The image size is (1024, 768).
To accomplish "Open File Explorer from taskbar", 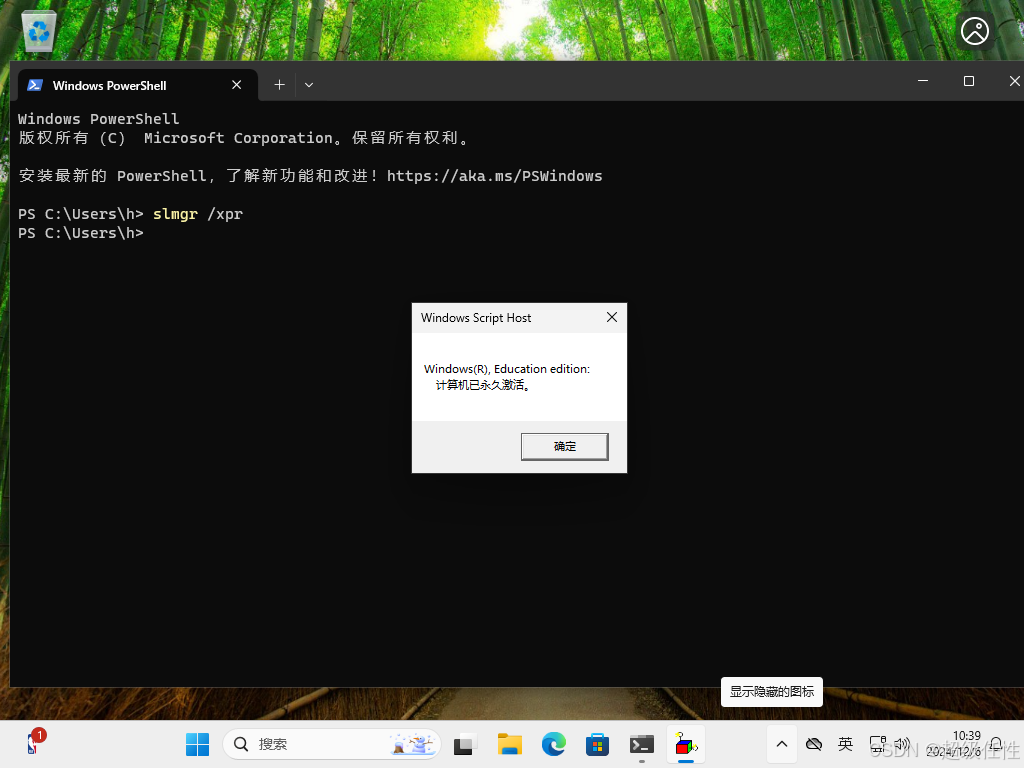I will (509, 744).
